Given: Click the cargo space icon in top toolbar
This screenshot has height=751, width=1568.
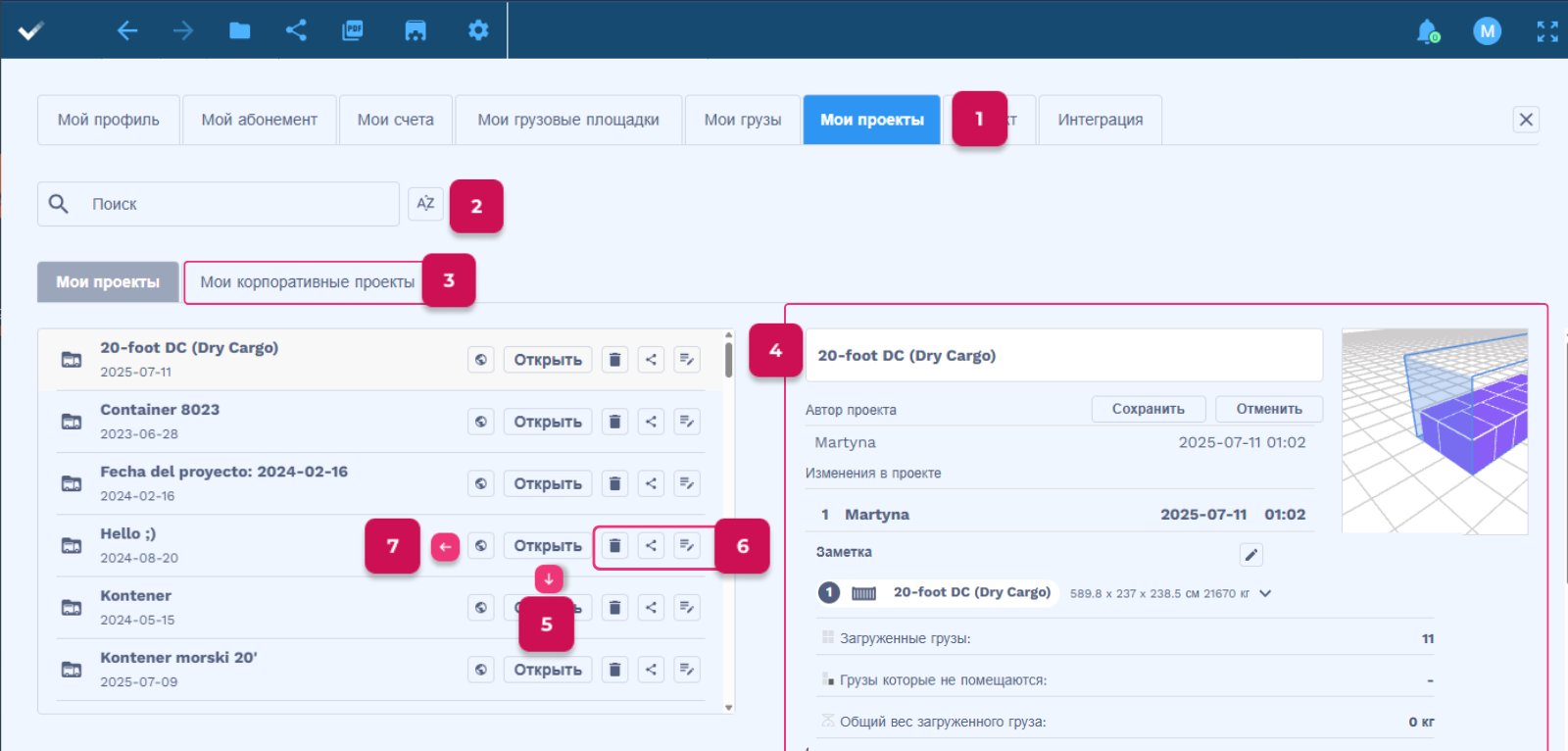Looking at the screenshot, I should (416, 30).
